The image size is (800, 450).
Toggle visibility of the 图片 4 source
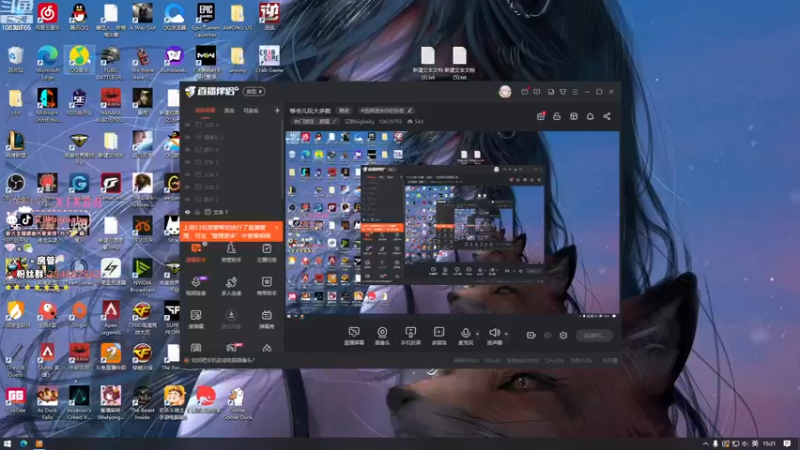(188, 149)
